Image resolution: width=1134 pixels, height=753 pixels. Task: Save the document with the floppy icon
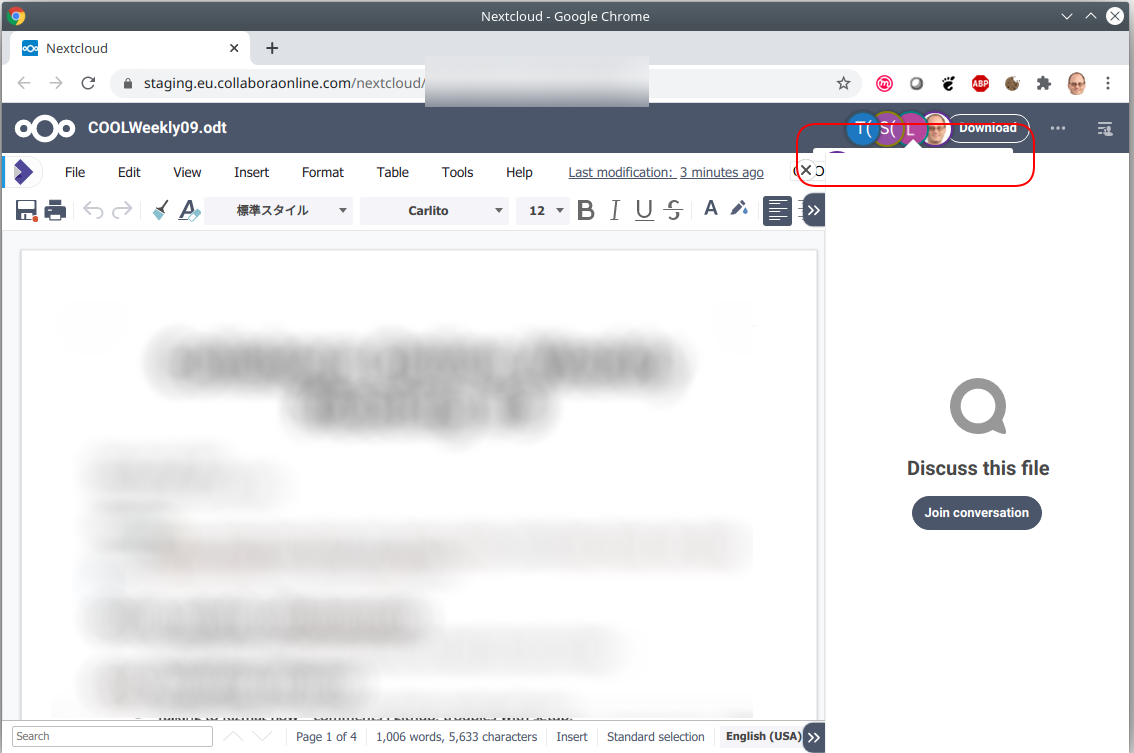(26, 210)
